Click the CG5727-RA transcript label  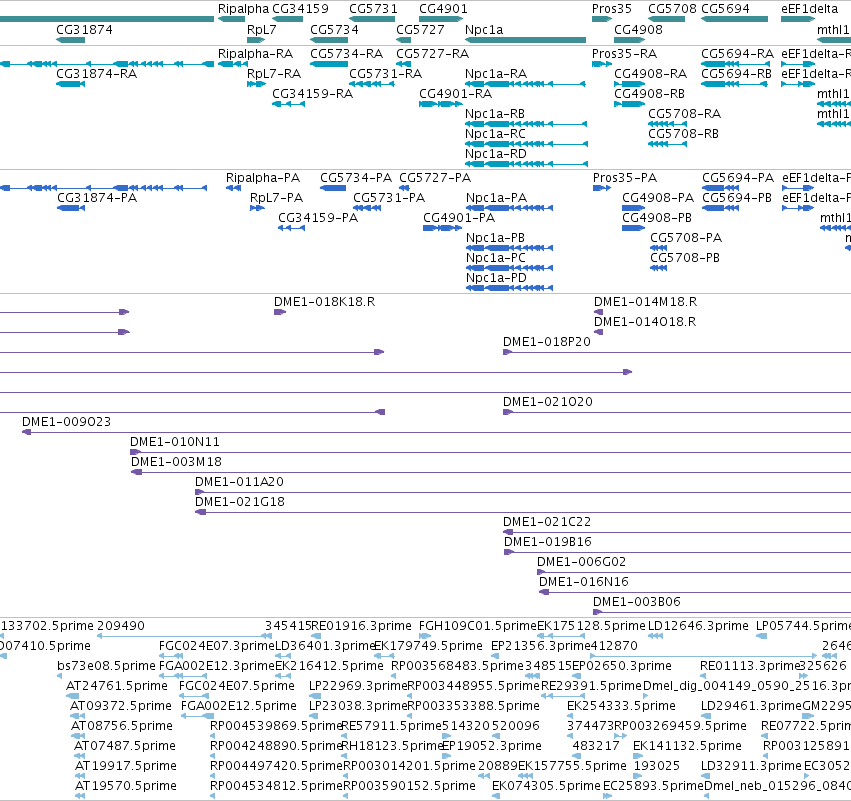coord(433,54)
